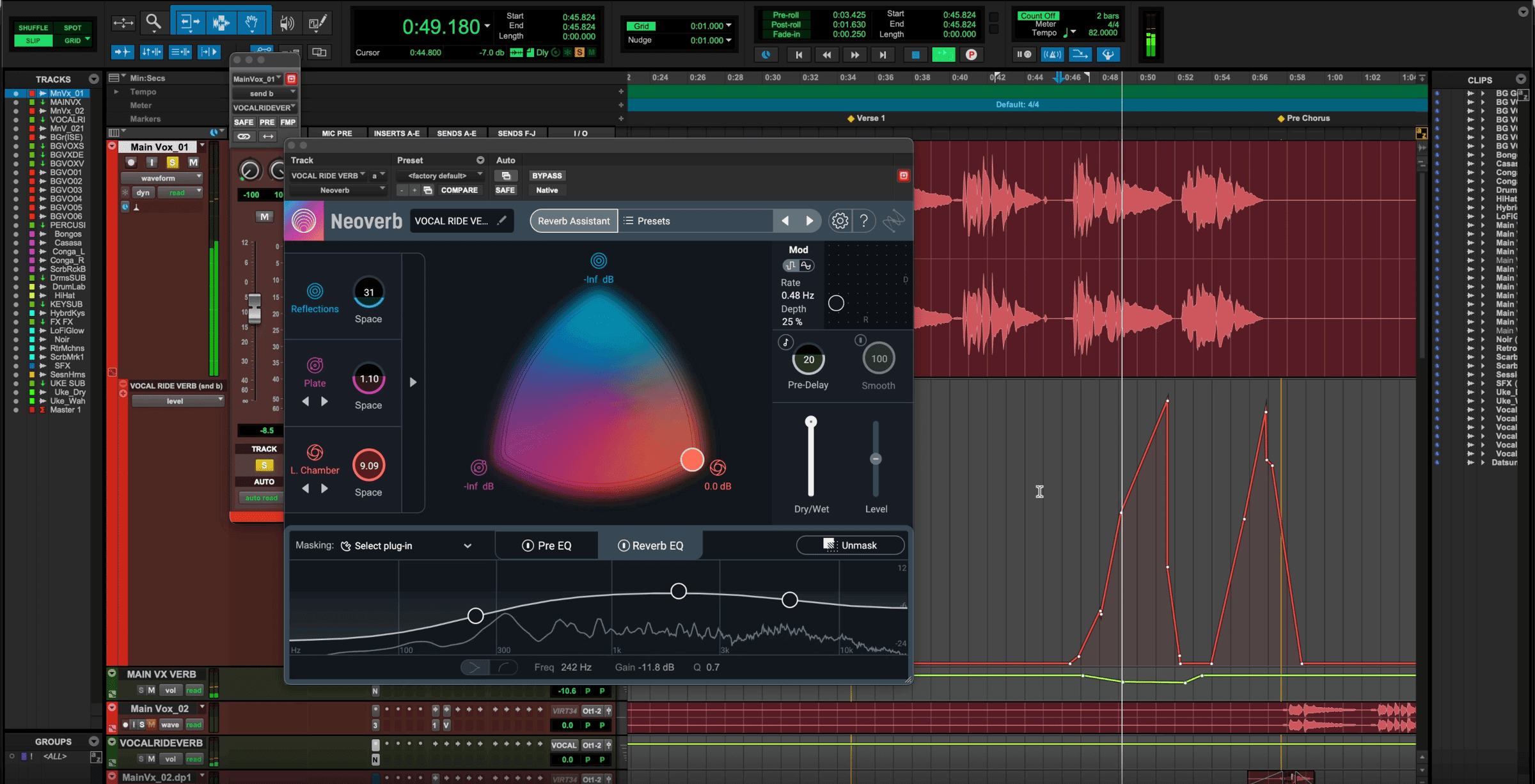Toggle PRE on send window
Screen dimensions: 1535x784
click(x=267, y=122)
